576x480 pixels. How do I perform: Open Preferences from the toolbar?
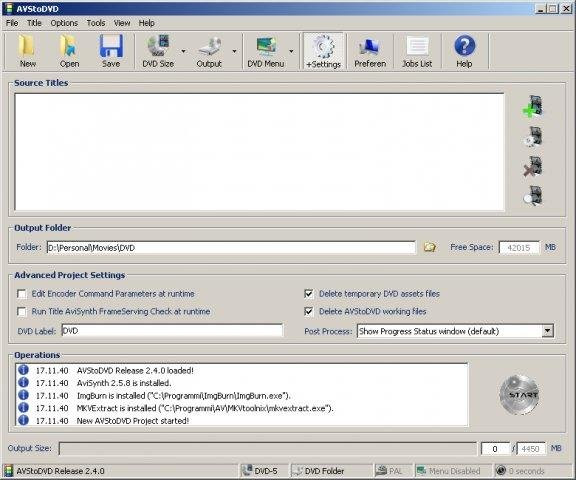(x=370, y=51)
